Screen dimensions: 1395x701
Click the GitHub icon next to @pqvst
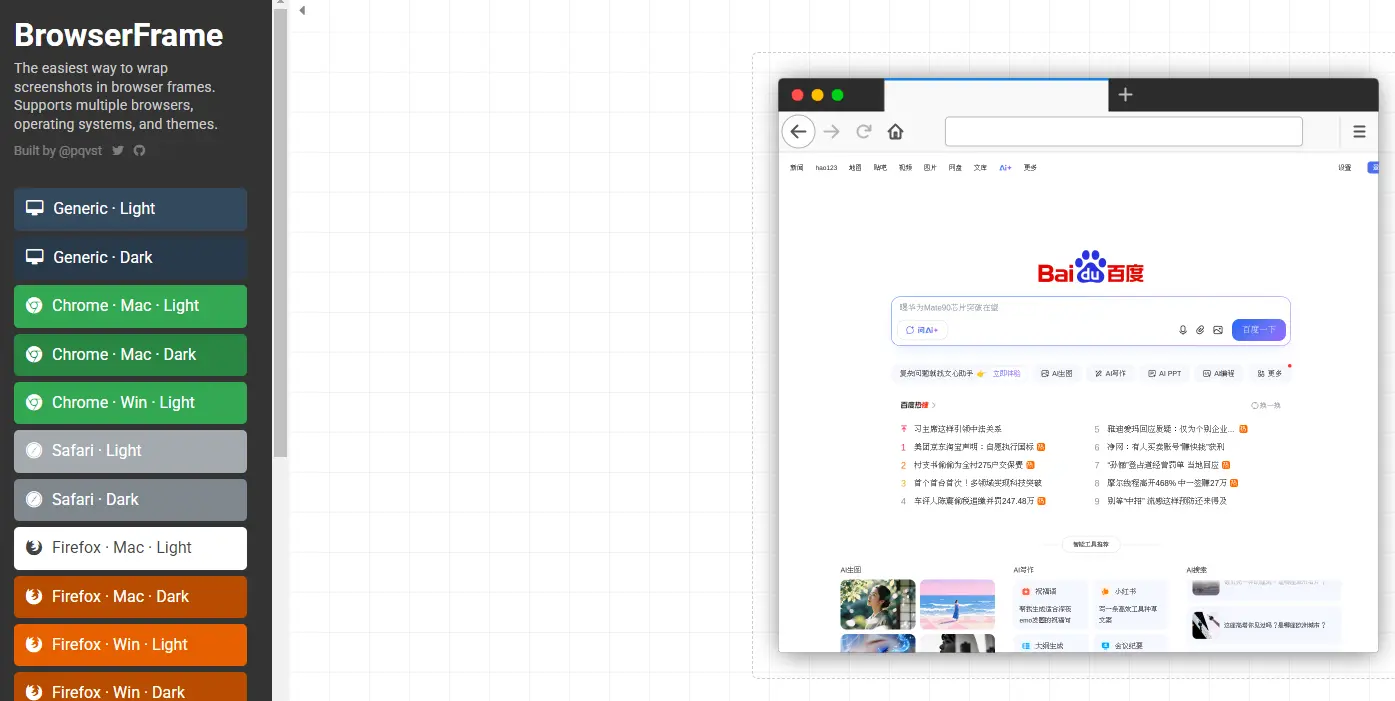pyautogui.click(x=138, y=150)
